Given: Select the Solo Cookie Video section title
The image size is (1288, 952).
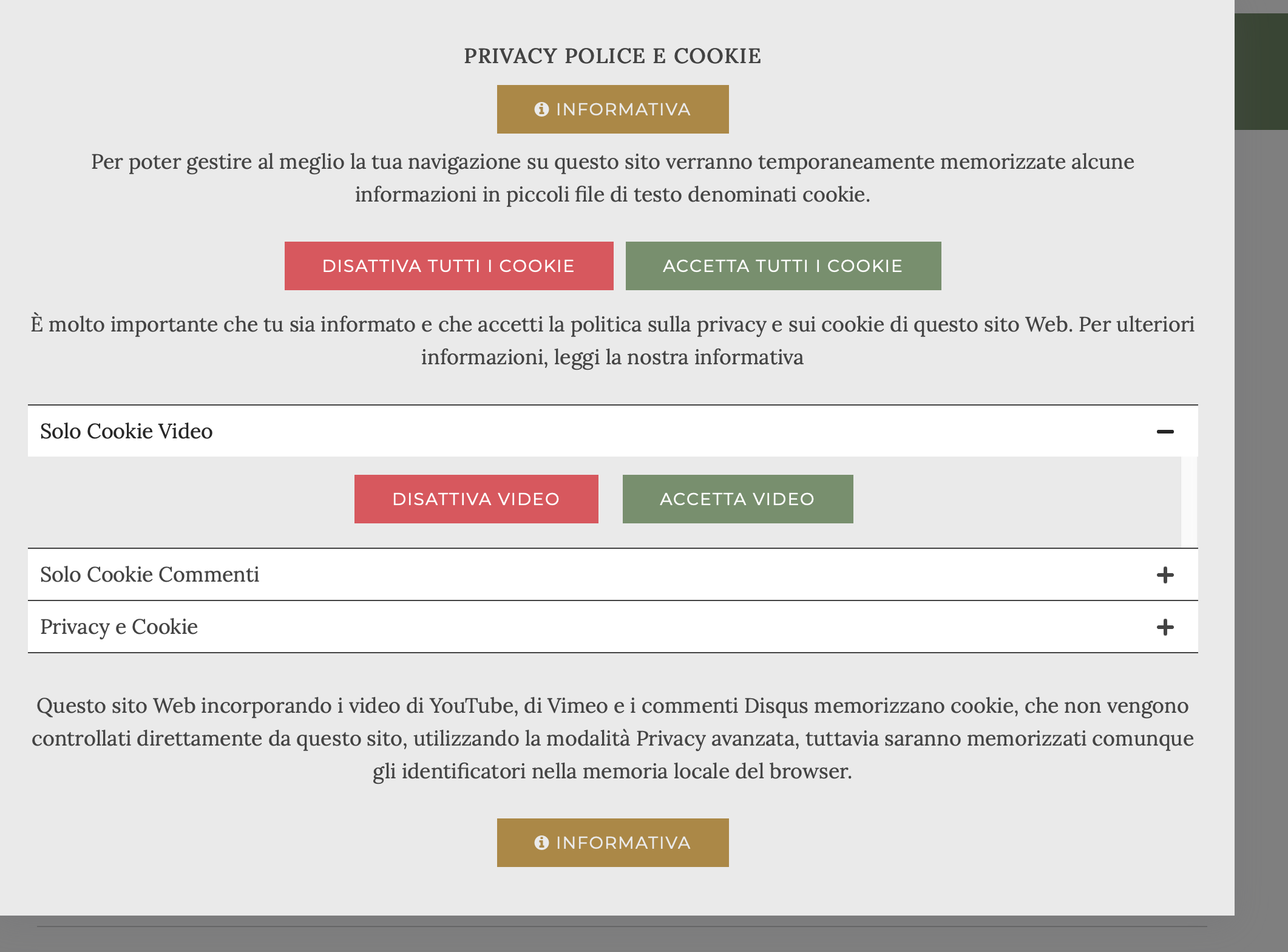Looking at the screenshot, I should 126,432.
